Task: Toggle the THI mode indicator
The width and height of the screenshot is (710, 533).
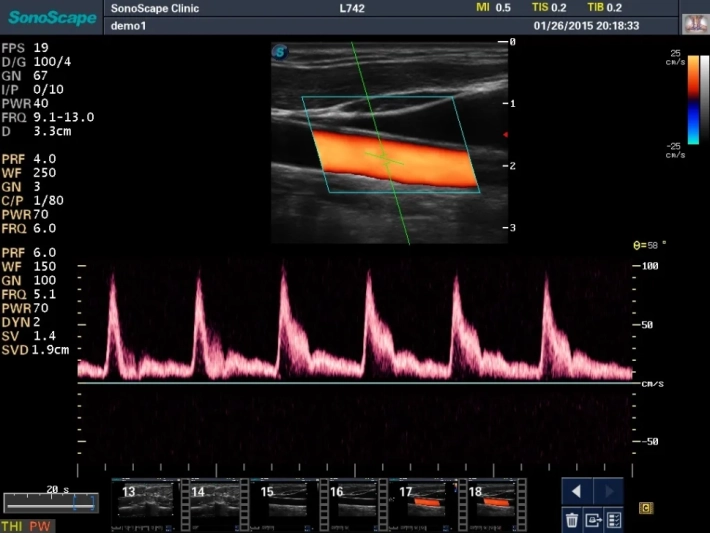Action: tap(13, 526)
